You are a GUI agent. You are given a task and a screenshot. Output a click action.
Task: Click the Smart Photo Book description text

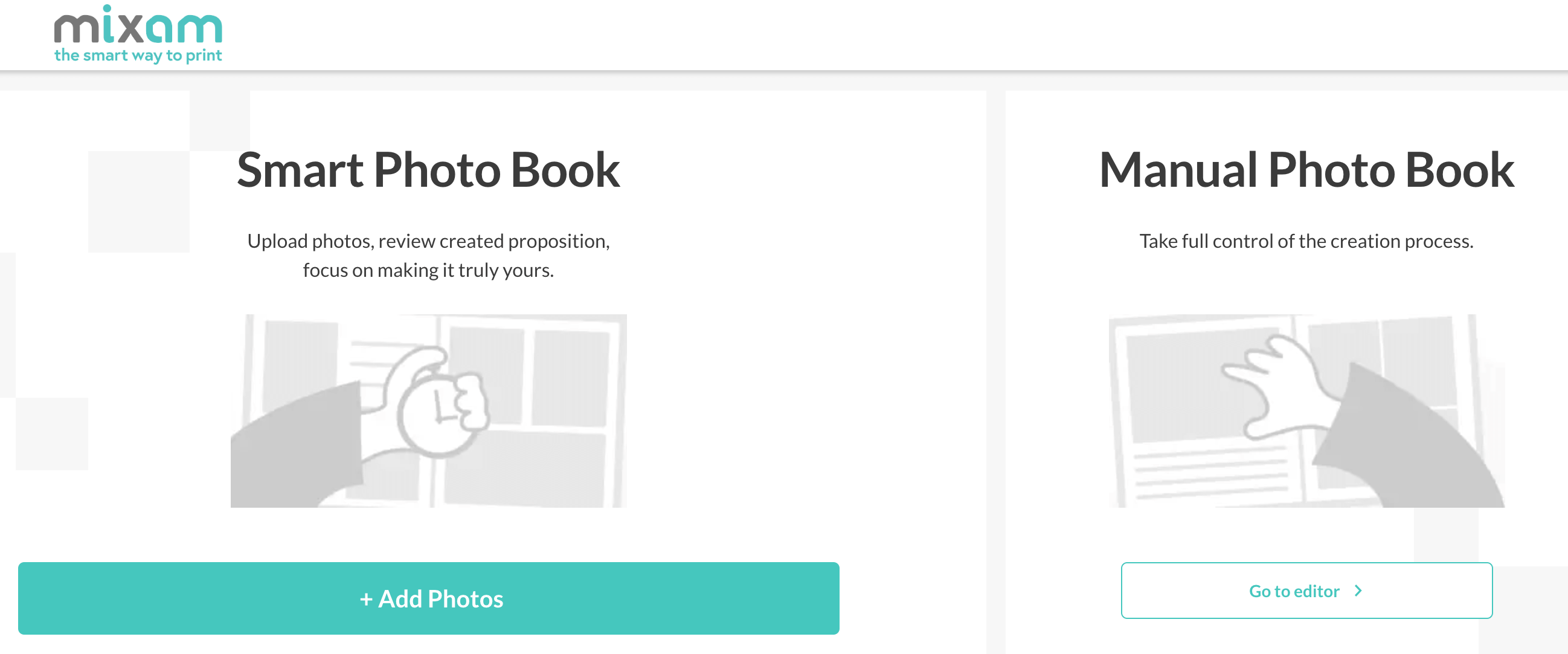click(x=428, y=254)
